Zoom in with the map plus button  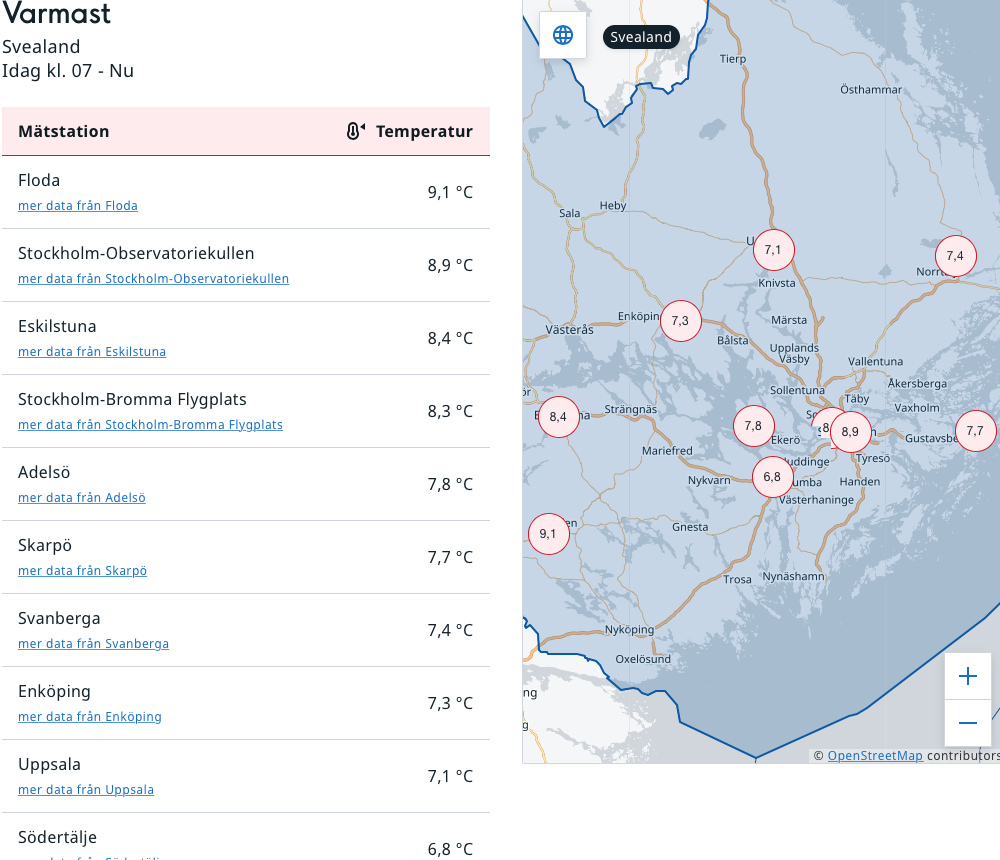(967, 676)
